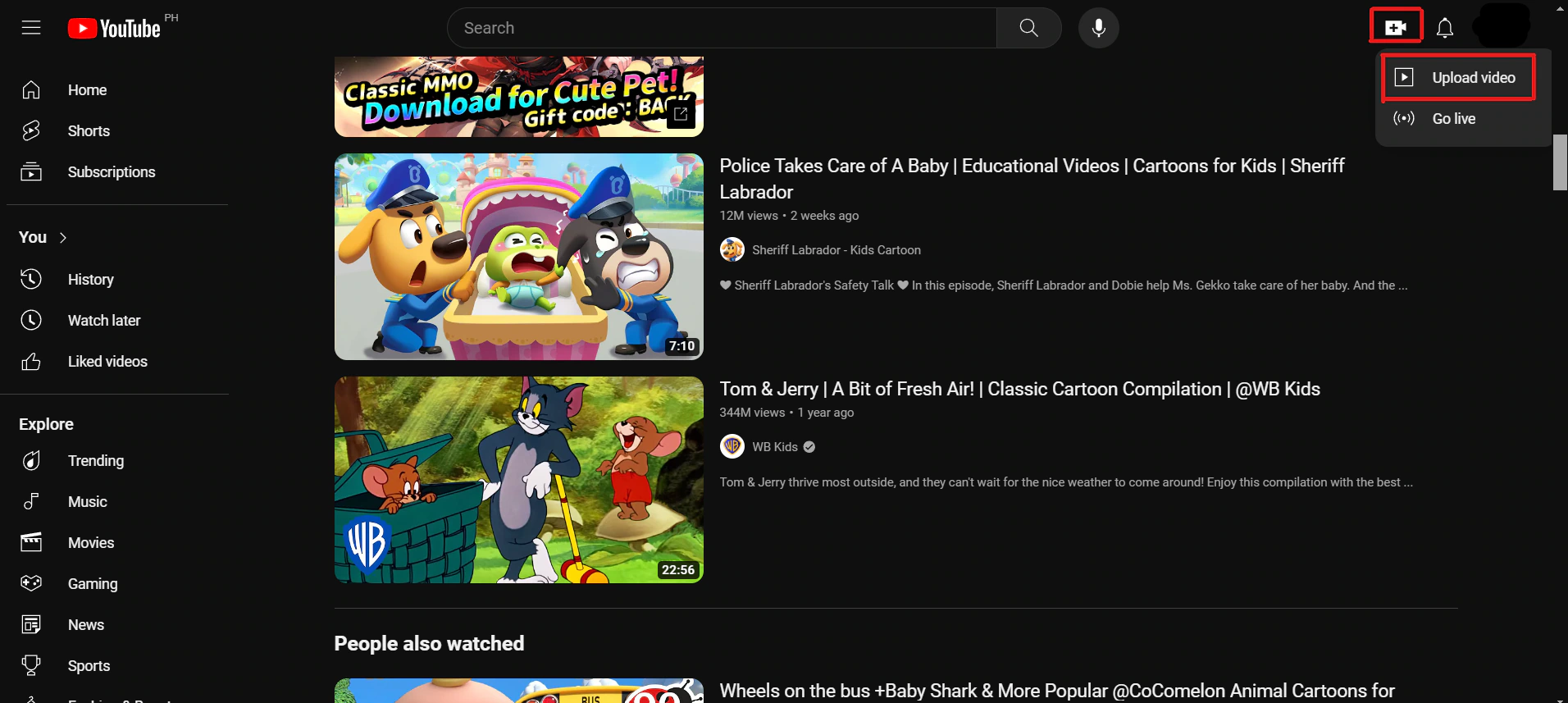1568x703 pixels.
Task: Click the News icon in sidebar
Action: (x=31, y=624)
